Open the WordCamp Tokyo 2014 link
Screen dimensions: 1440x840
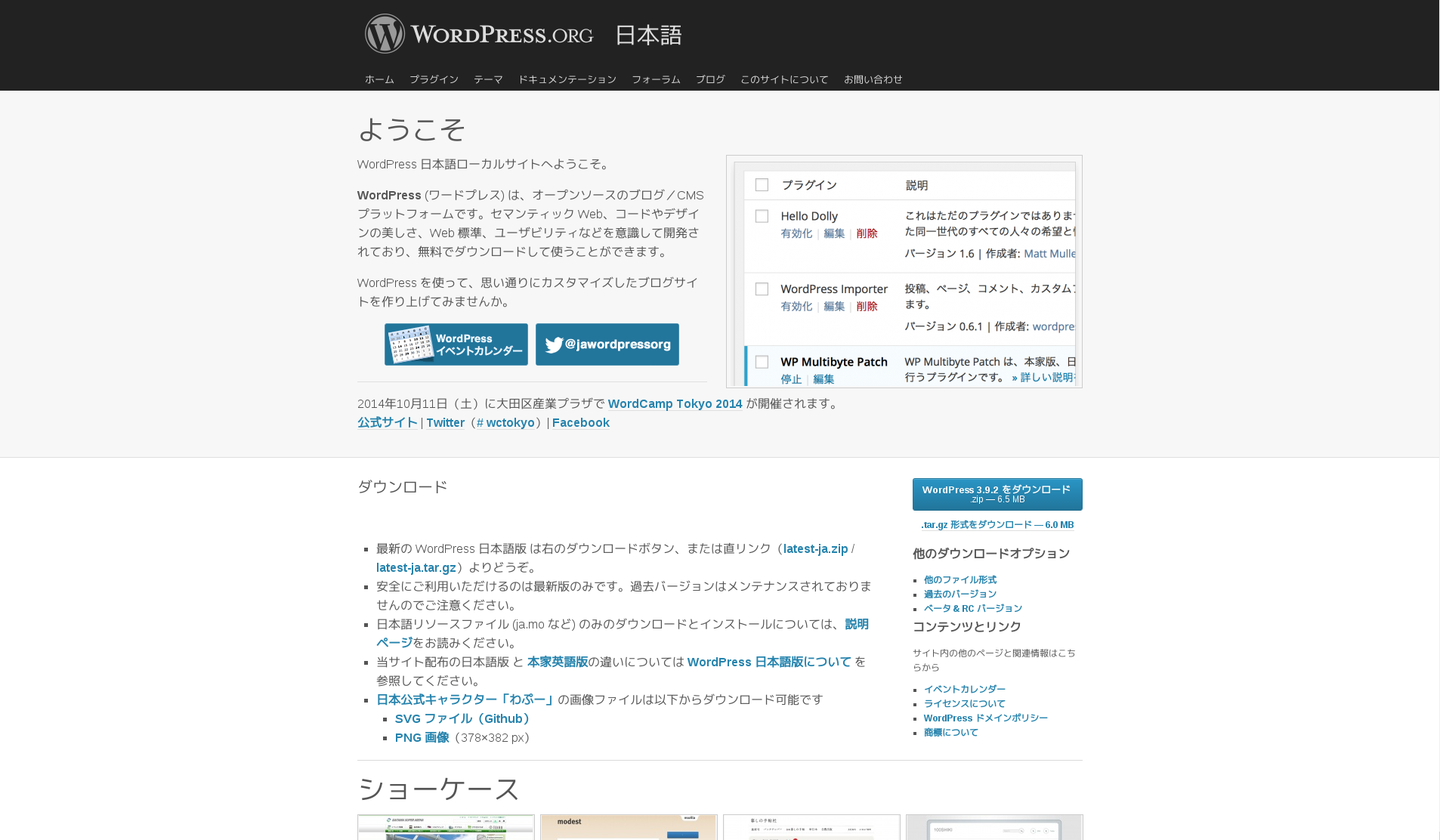click(675, 403)
